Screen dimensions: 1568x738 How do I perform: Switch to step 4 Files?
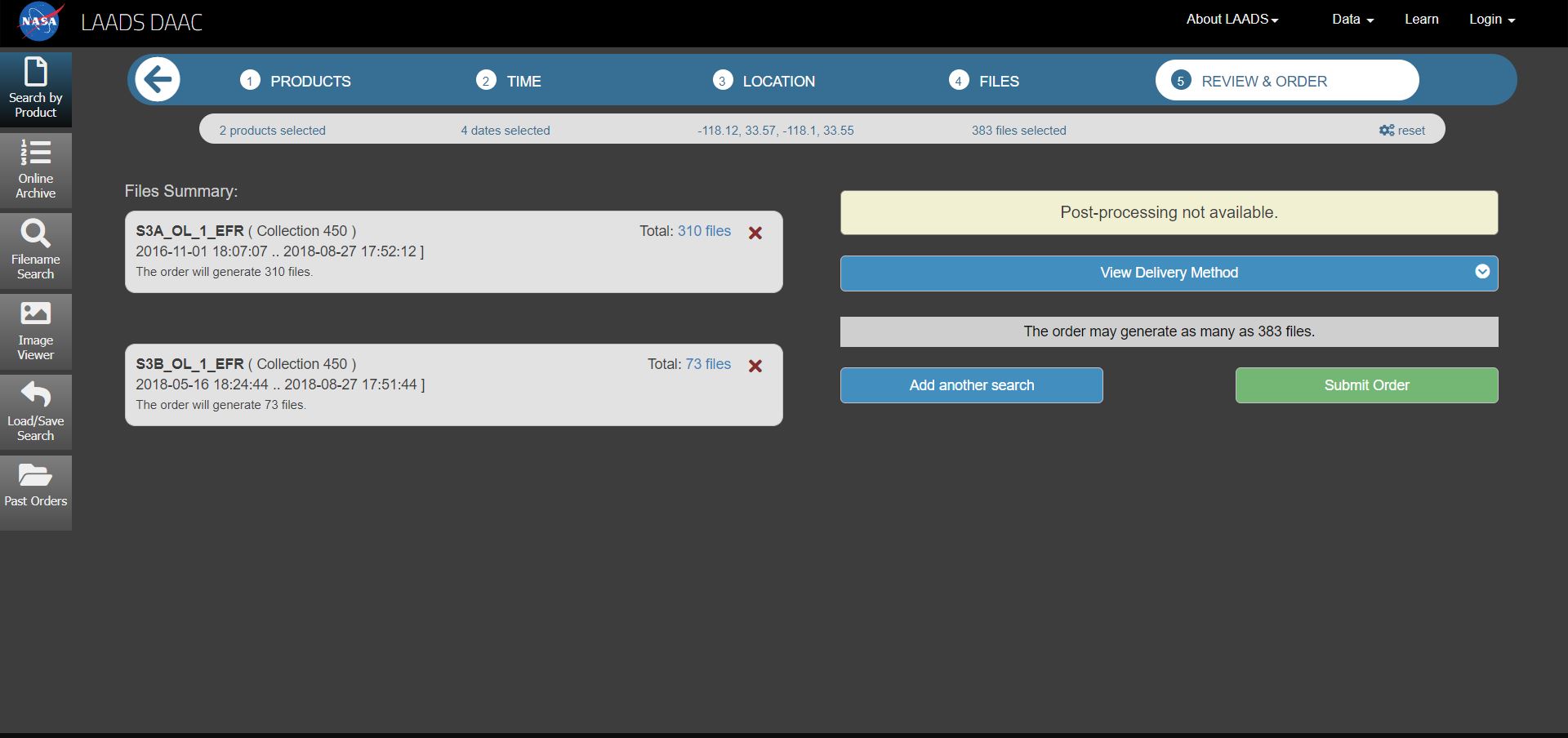pos(984,81)
